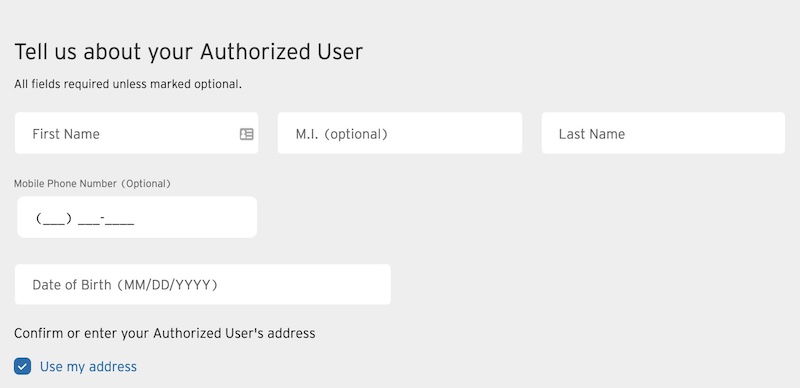Click "Confirm or enter your Authorized User's address" text
This screenshot has height=388, width=800.
tap(164, 333)
